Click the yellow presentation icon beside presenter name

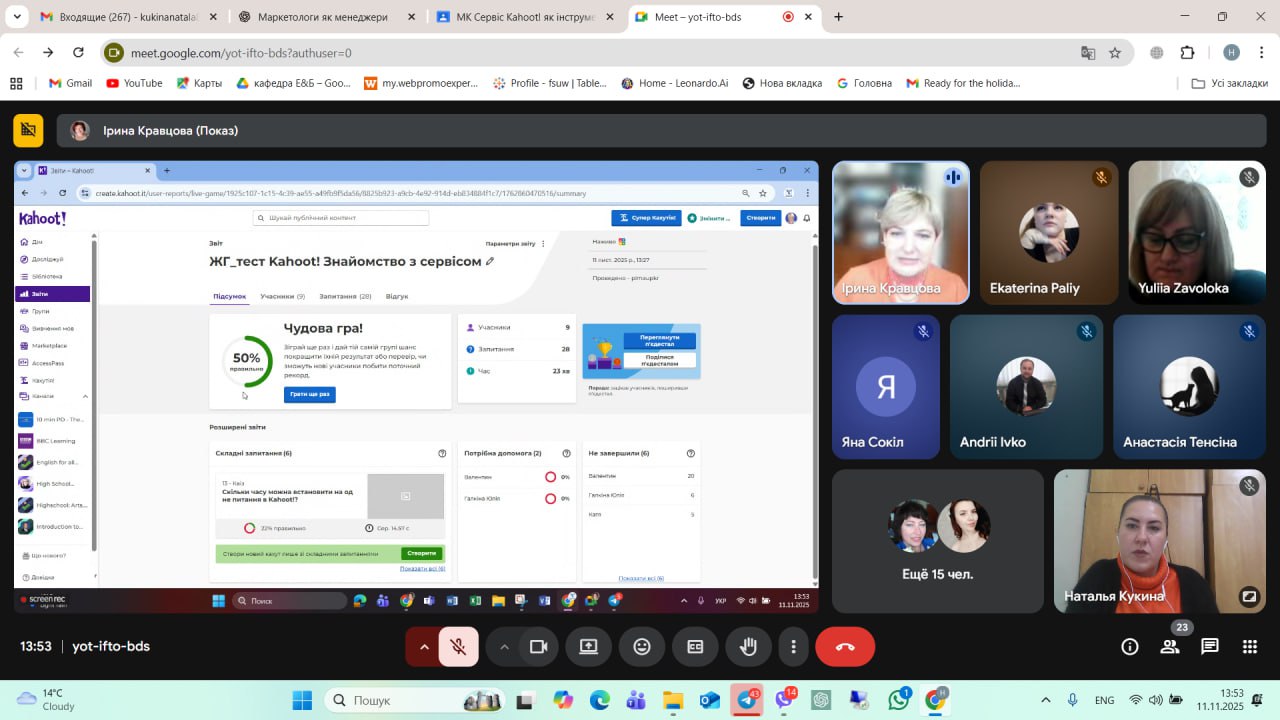28,130
